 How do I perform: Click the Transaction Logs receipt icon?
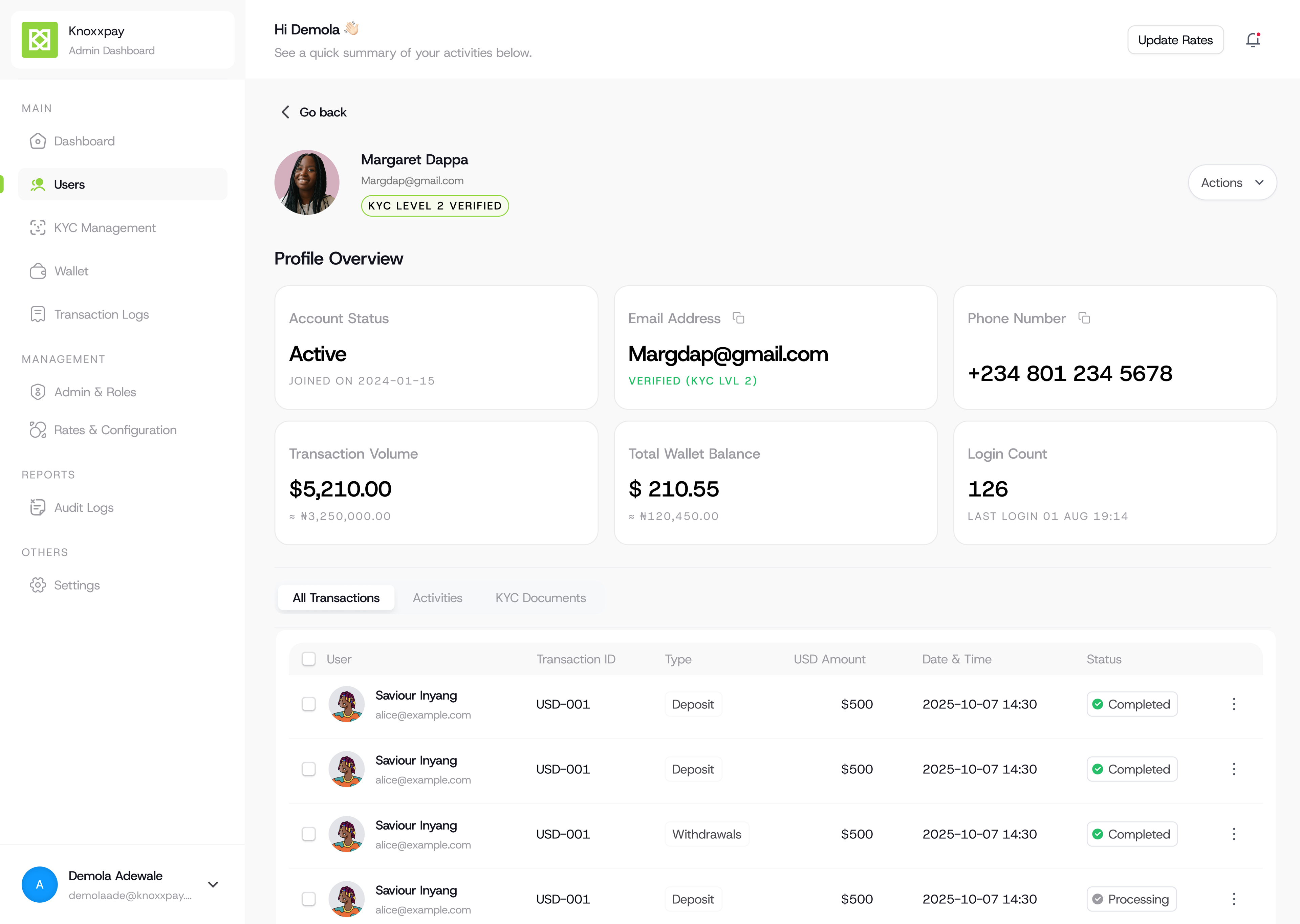pyautogui.click(x=38, y=314)
